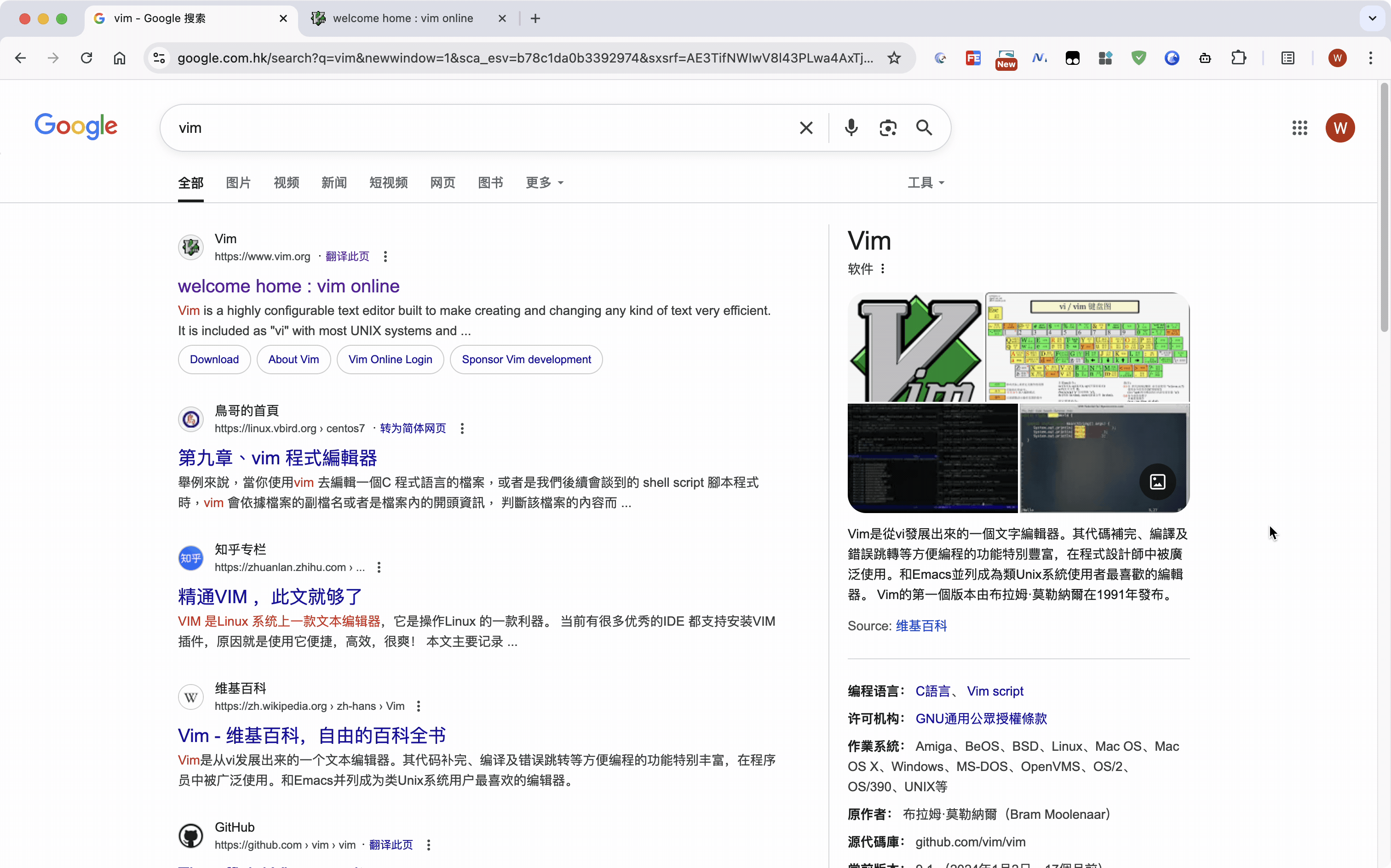The height and width of the screenshot is (868, 1391).
Task: Switch to the 图片 tab
Action: click(238, 183)
